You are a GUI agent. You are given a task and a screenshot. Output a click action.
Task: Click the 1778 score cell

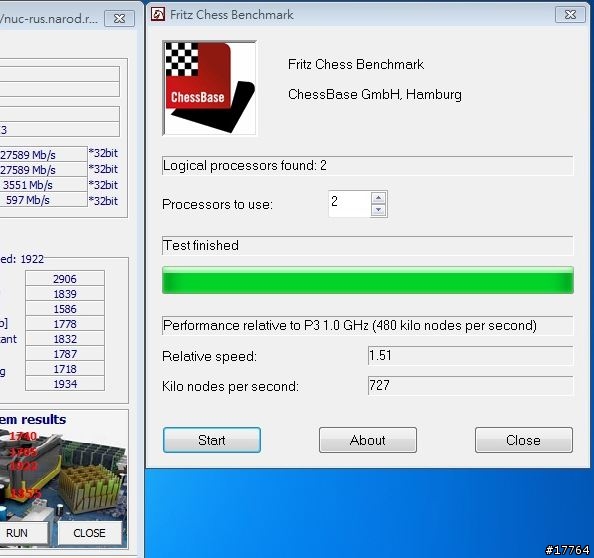pyautogui.click(x=65, y=324)
